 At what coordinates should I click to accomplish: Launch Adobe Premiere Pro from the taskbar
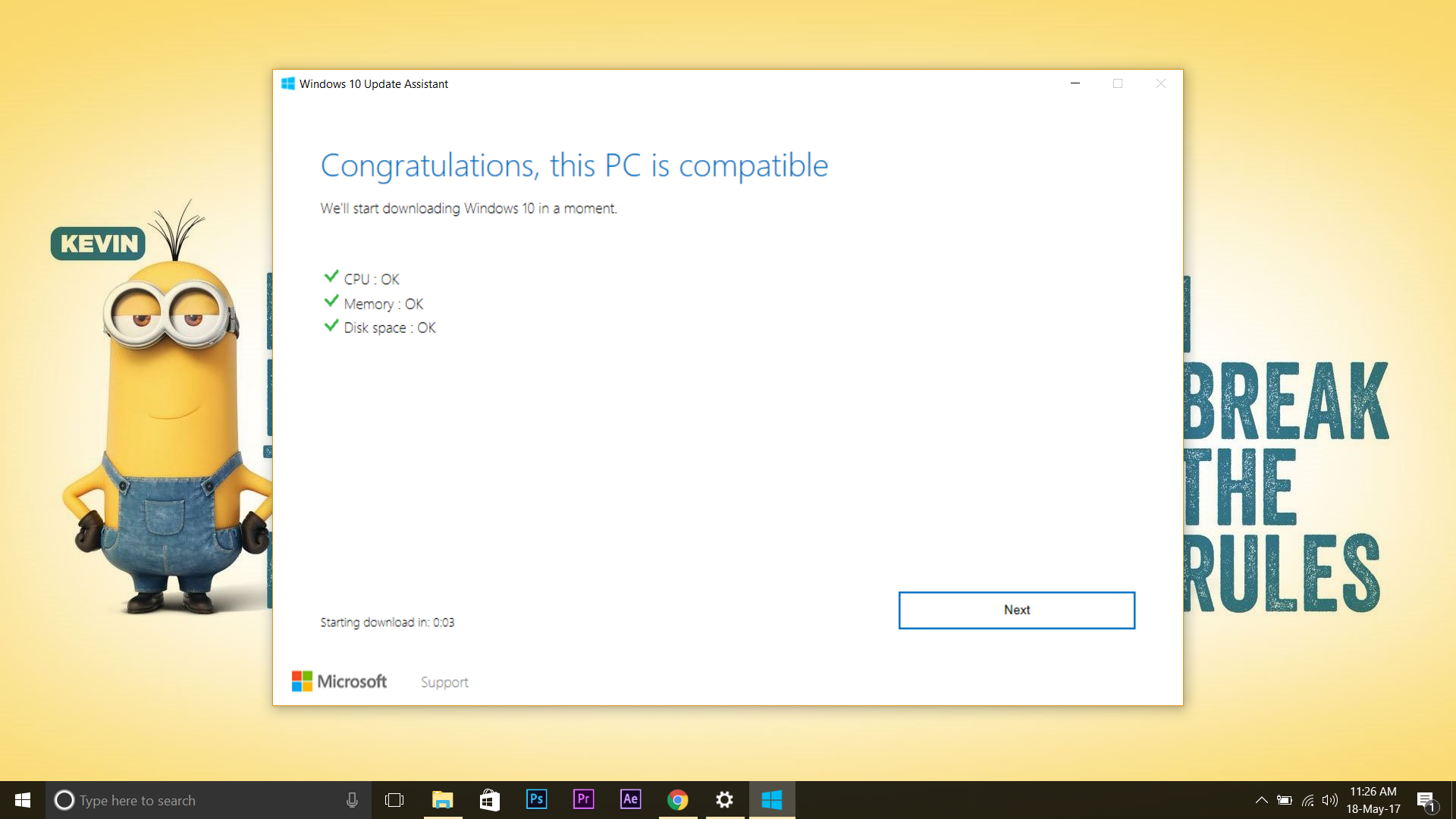(x=584, y=799)
